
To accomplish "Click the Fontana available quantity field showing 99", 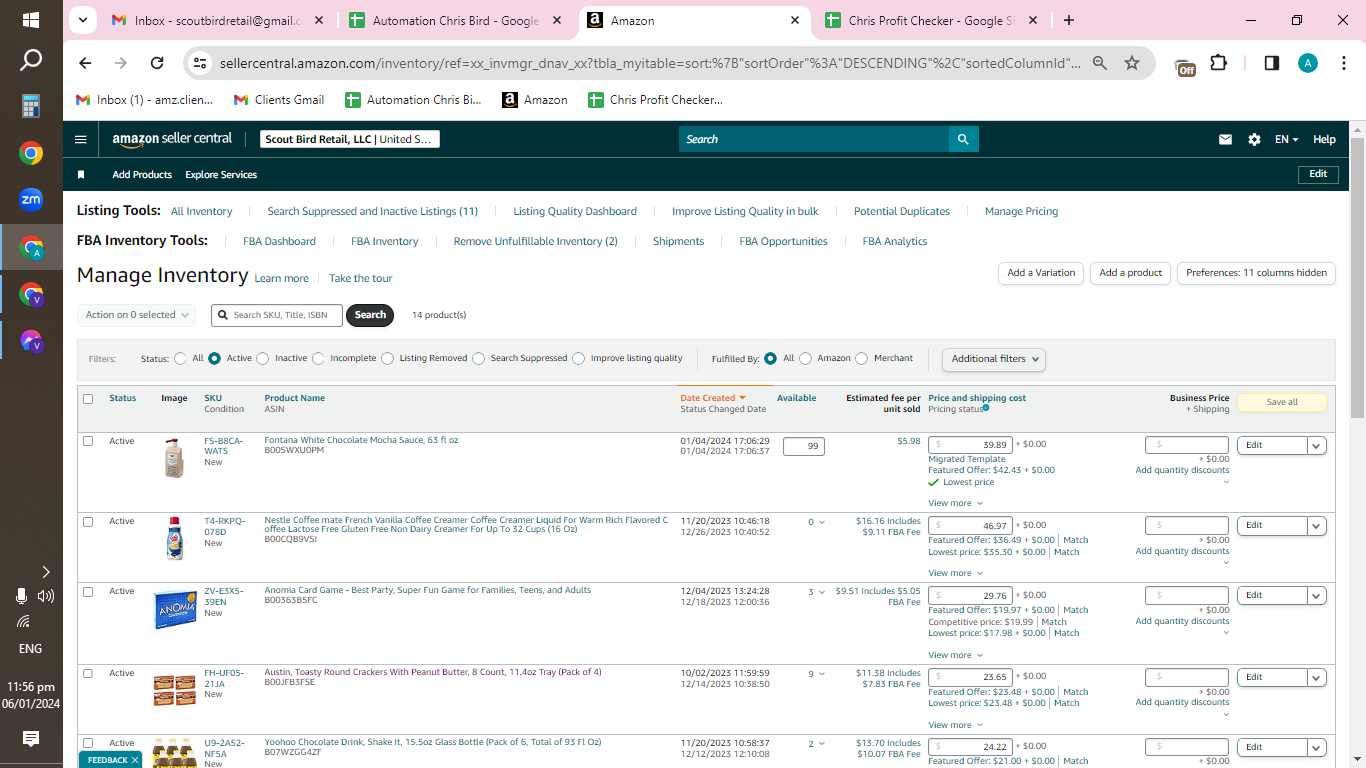I will pos(804,446).
